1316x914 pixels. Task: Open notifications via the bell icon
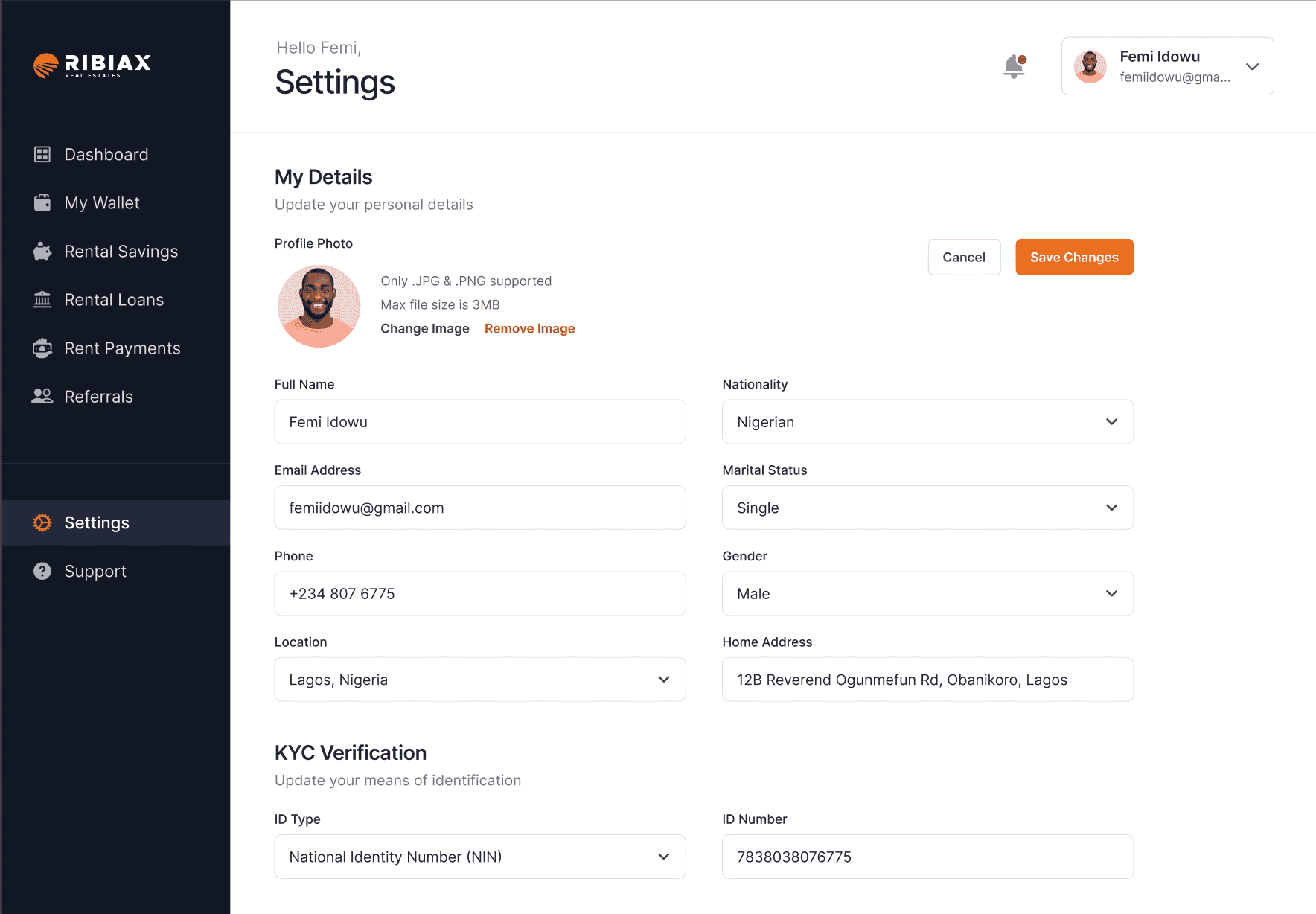click(x=1015, y=66)
